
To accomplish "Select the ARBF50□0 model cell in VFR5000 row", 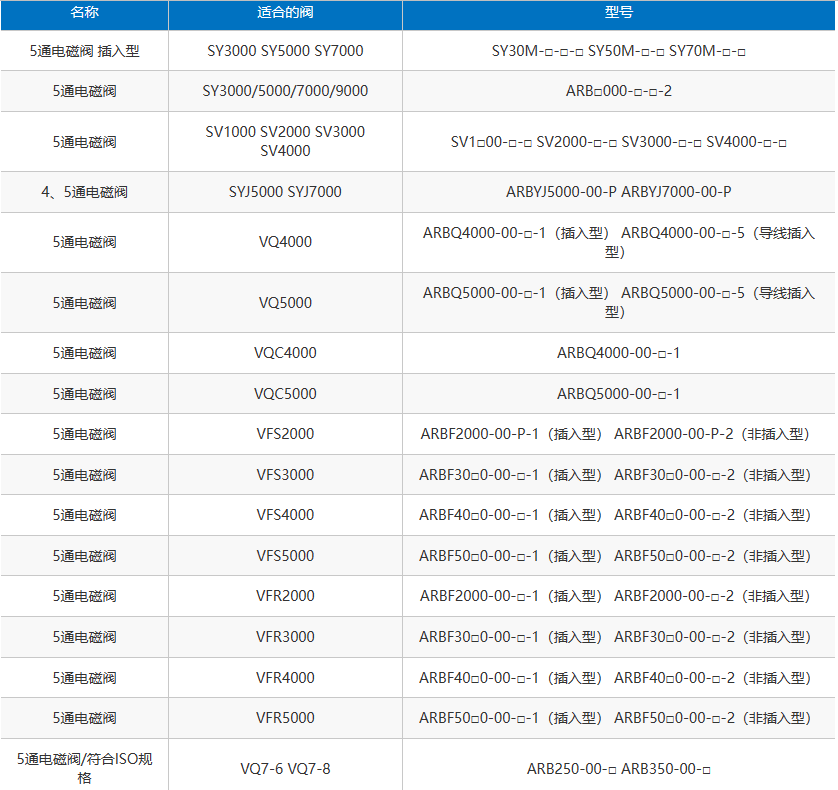I will click(618, 718).
